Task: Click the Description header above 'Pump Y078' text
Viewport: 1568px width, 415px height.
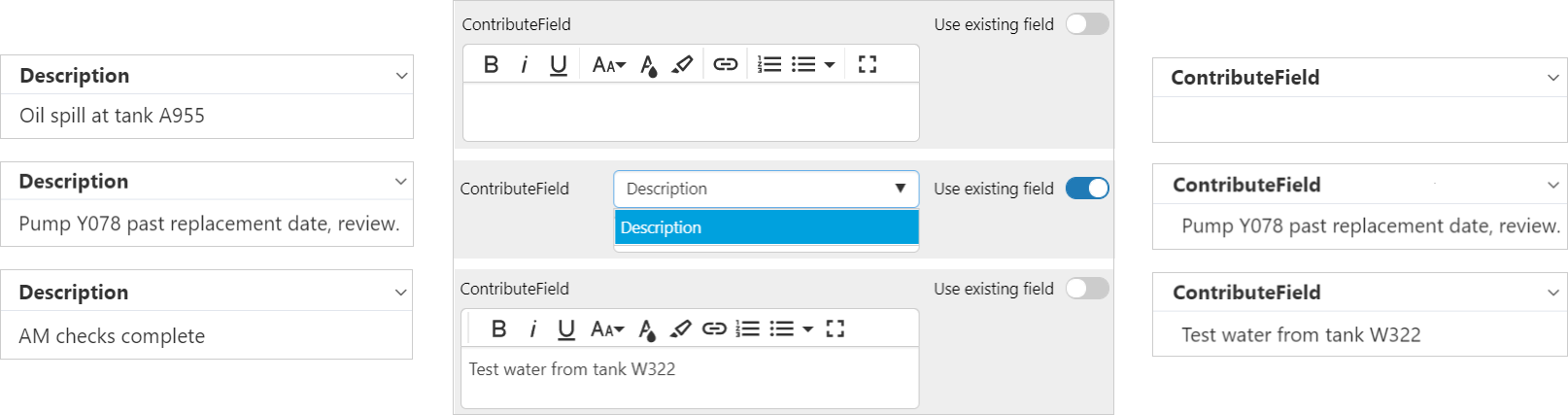Action: coord(74,182)
